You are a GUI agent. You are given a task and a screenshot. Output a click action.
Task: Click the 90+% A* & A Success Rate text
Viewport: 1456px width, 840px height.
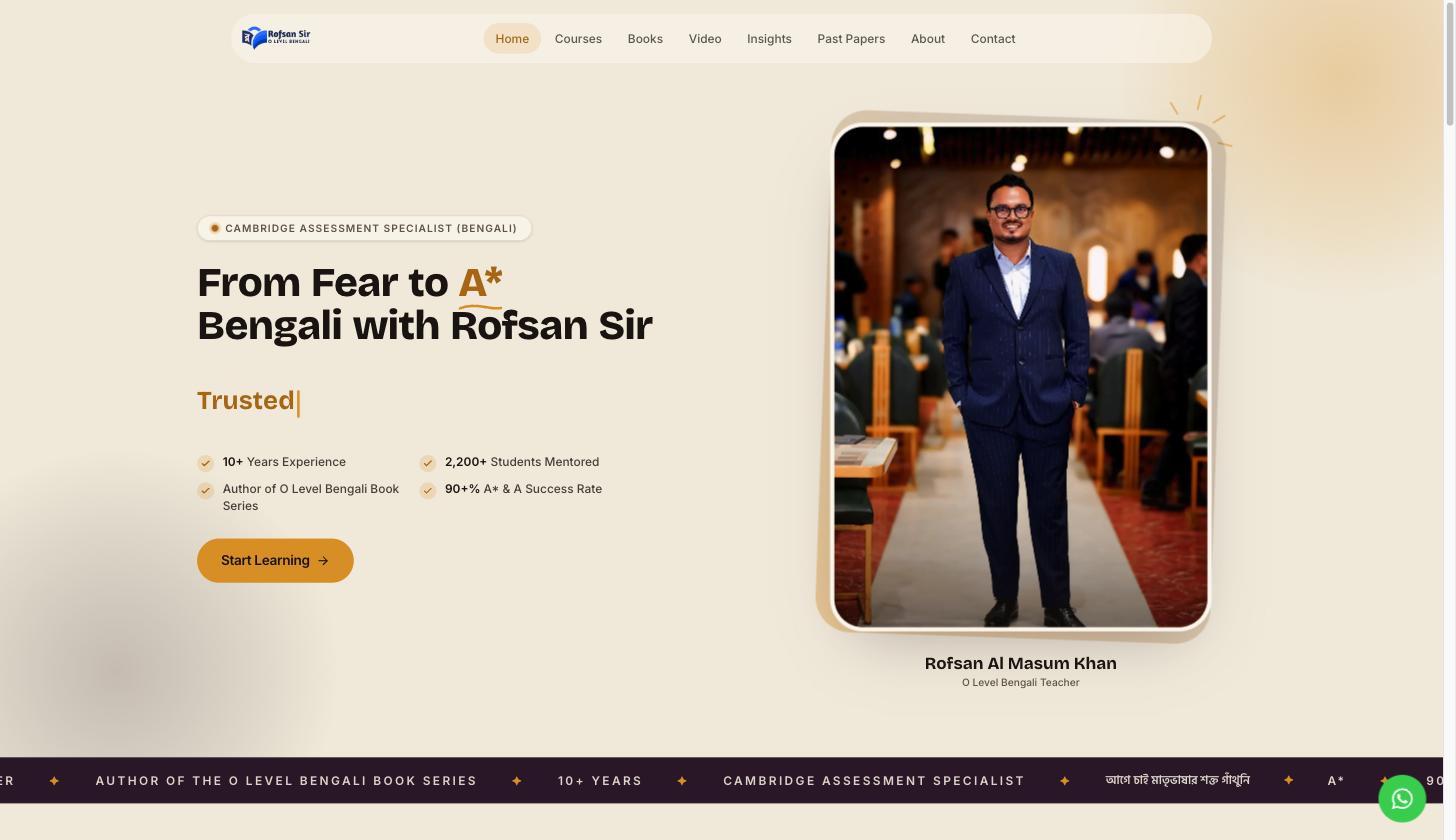pos(523,489)
